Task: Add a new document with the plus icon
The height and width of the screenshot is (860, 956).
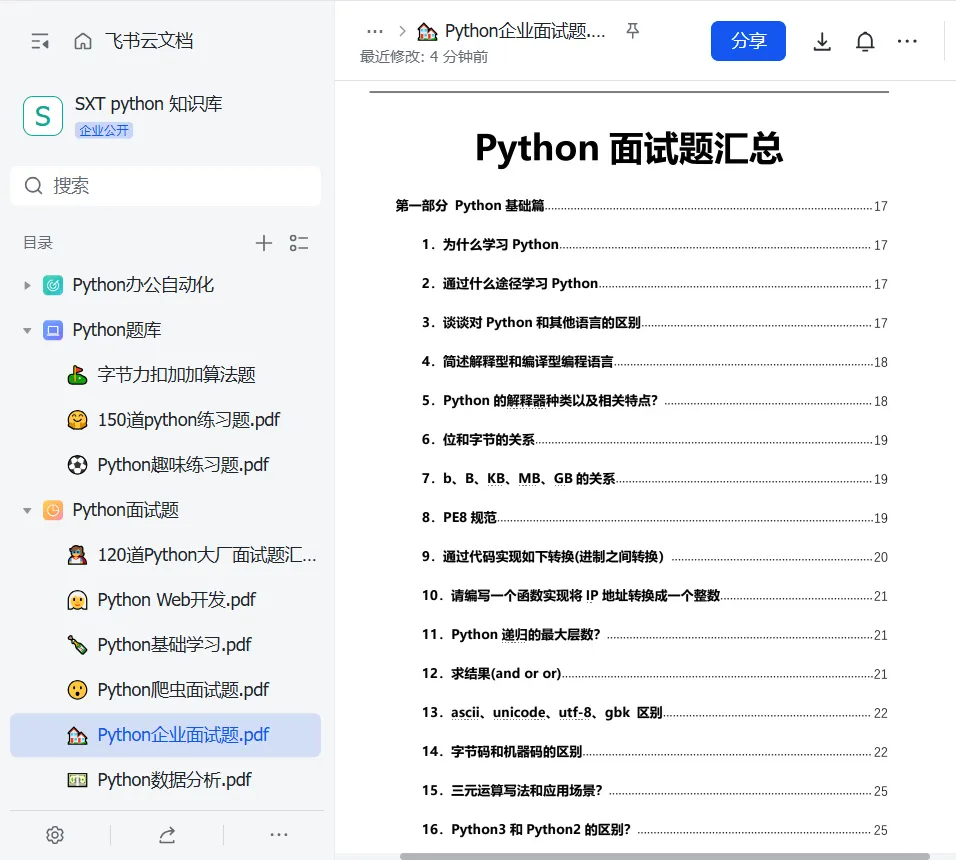Action: coord(263,243)
